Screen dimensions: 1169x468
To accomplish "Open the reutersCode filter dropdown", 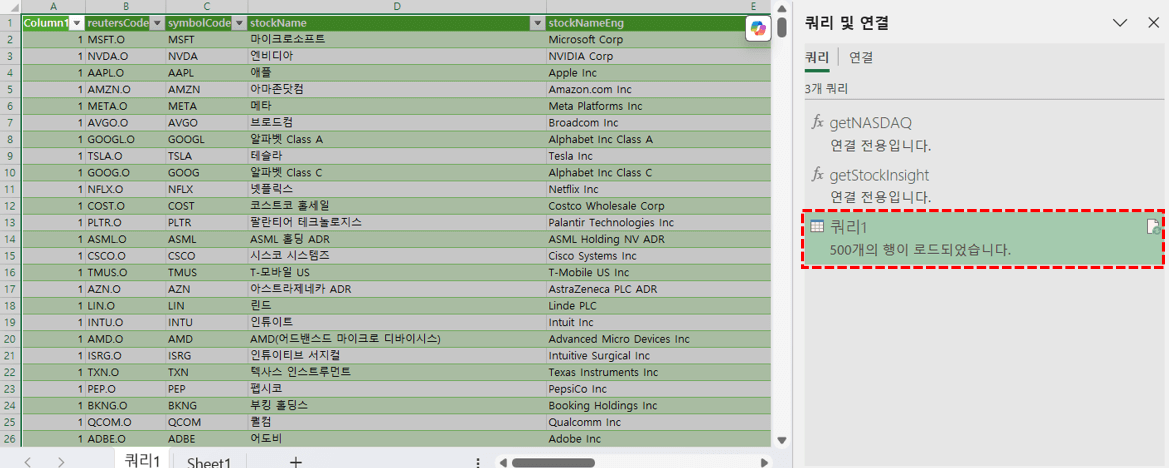I will click(156, 23).
